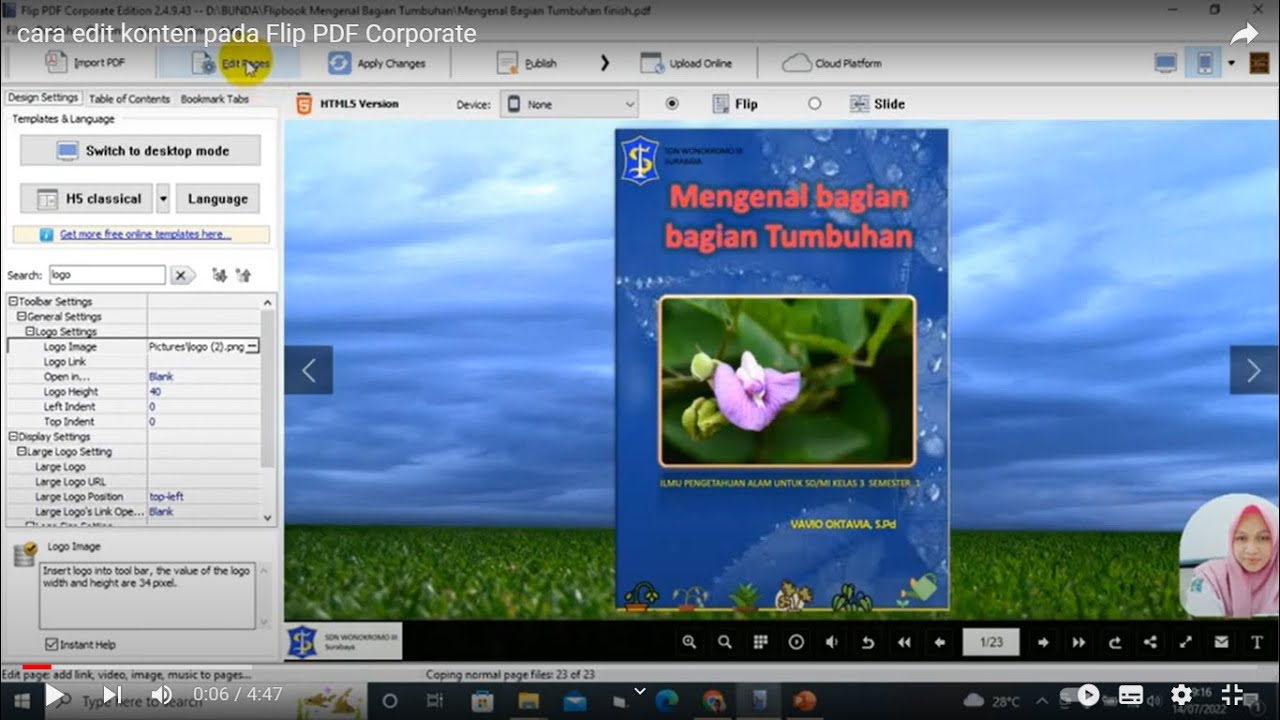
Task: Select the mobile preview phone icon
Action: [x=1204, y=63]
